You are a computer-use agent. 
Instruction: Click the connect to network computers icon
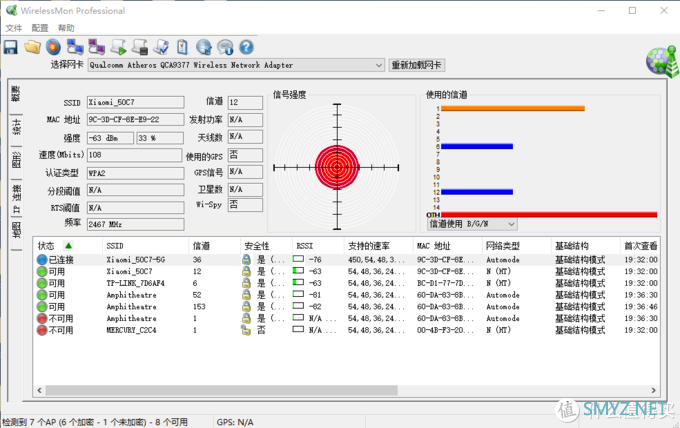pos(75,47)
